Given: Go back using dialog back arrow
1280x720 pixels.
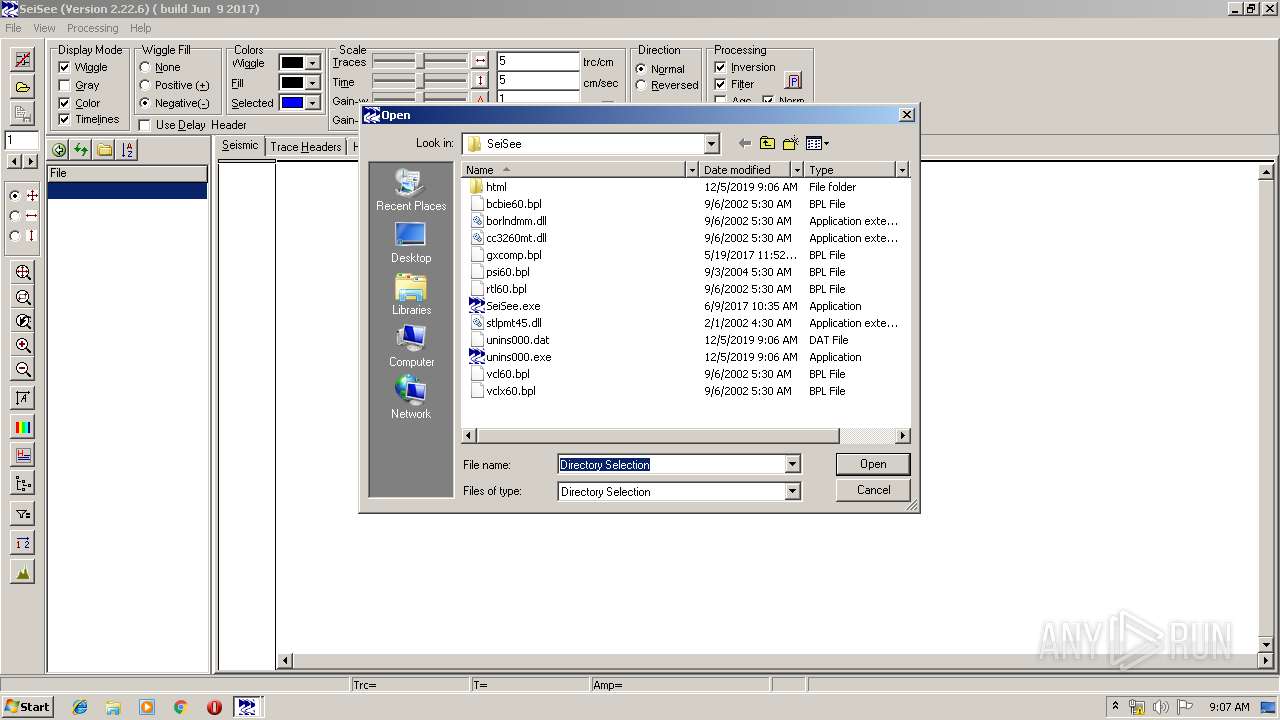Looking at the screenshot, I should coord(744,143).
